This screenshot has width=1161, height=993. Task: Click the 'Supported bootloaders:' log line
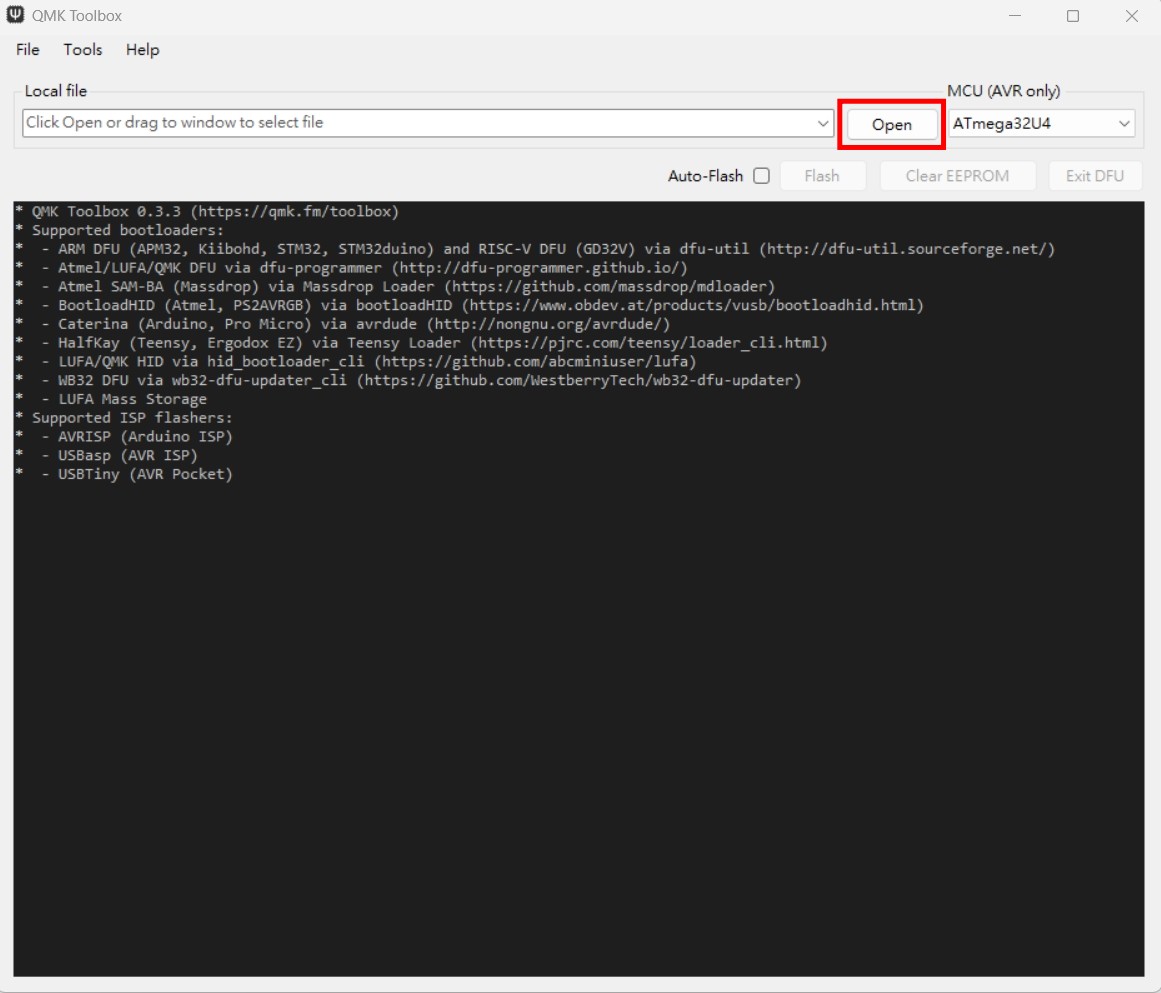click(120, 230)
